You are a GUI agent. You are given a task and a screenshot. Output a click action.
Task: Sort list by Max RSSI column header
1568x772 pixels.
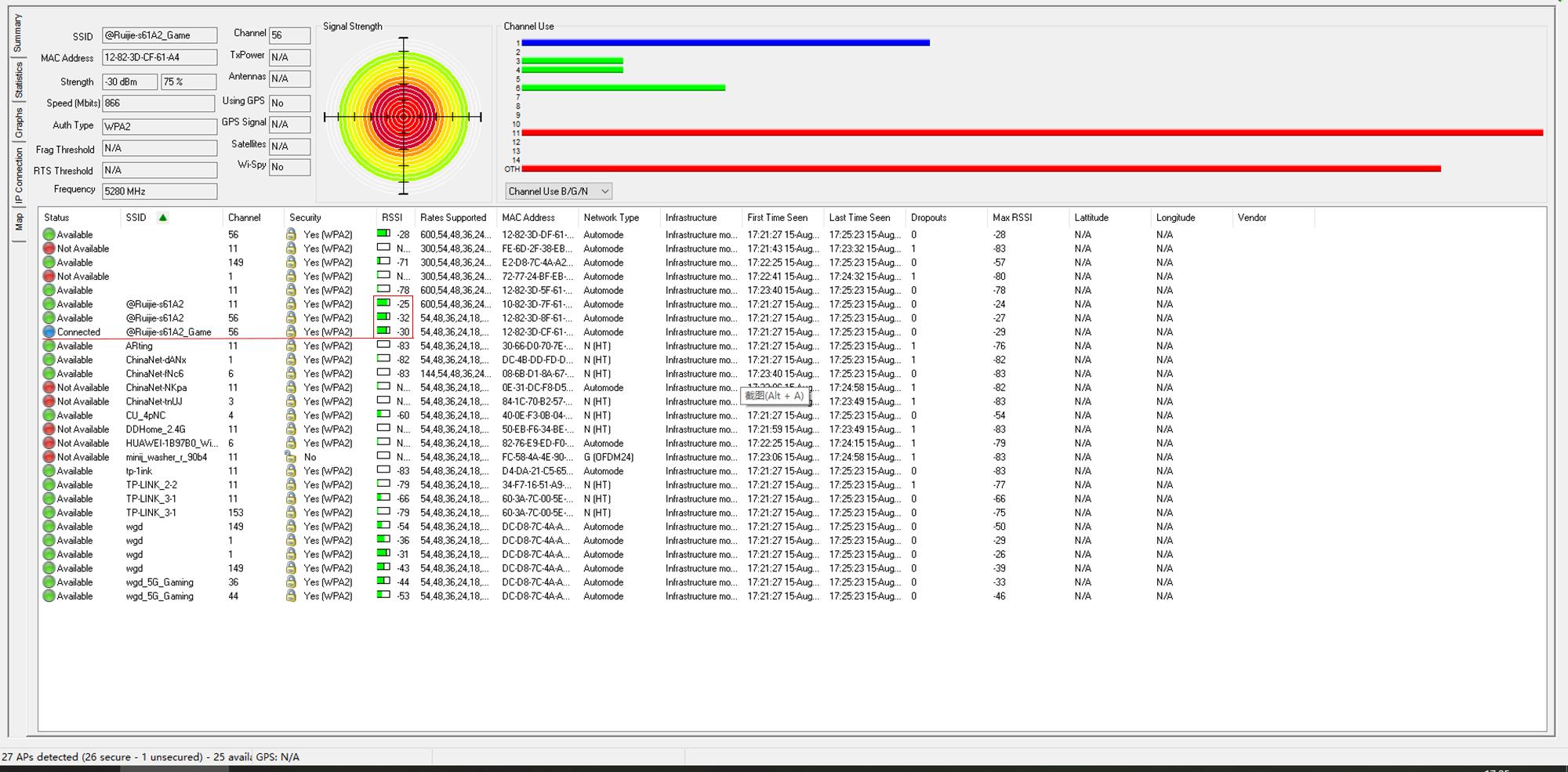[x=1012, y=218]
